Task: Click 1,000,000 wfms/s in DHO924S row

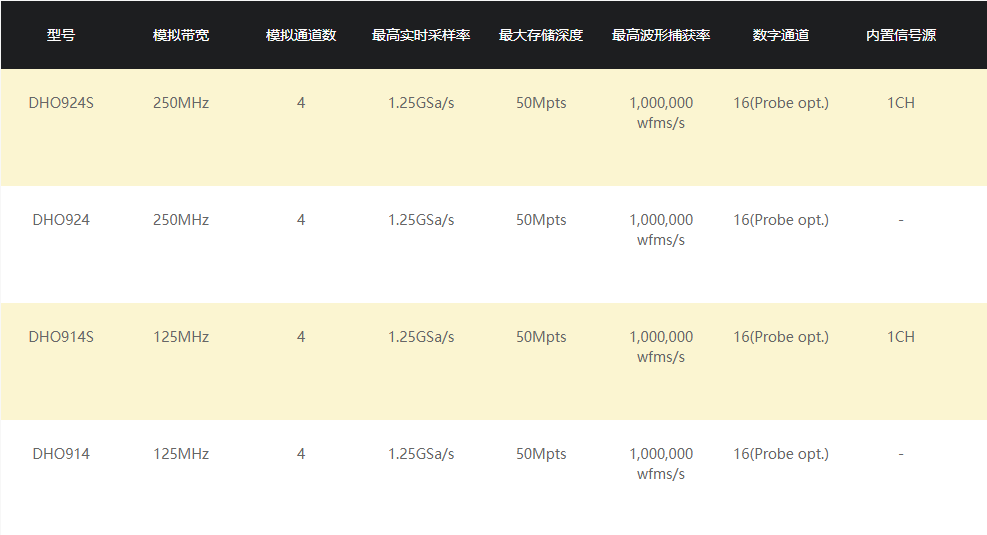Action: [x=661, y=113]
